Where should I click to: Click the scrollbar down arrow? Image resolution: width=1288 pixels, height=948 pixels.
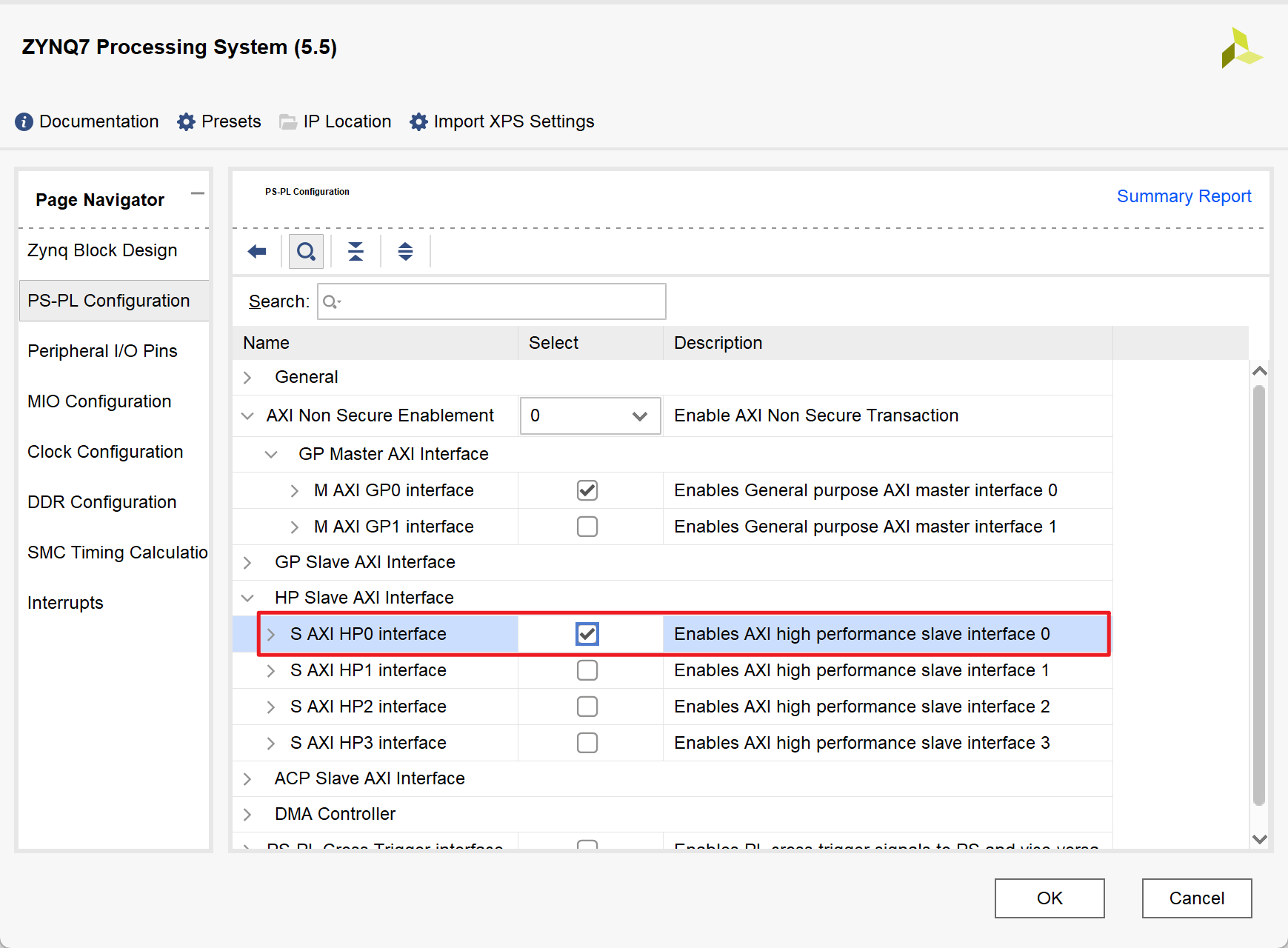(x=1259, y=839)
